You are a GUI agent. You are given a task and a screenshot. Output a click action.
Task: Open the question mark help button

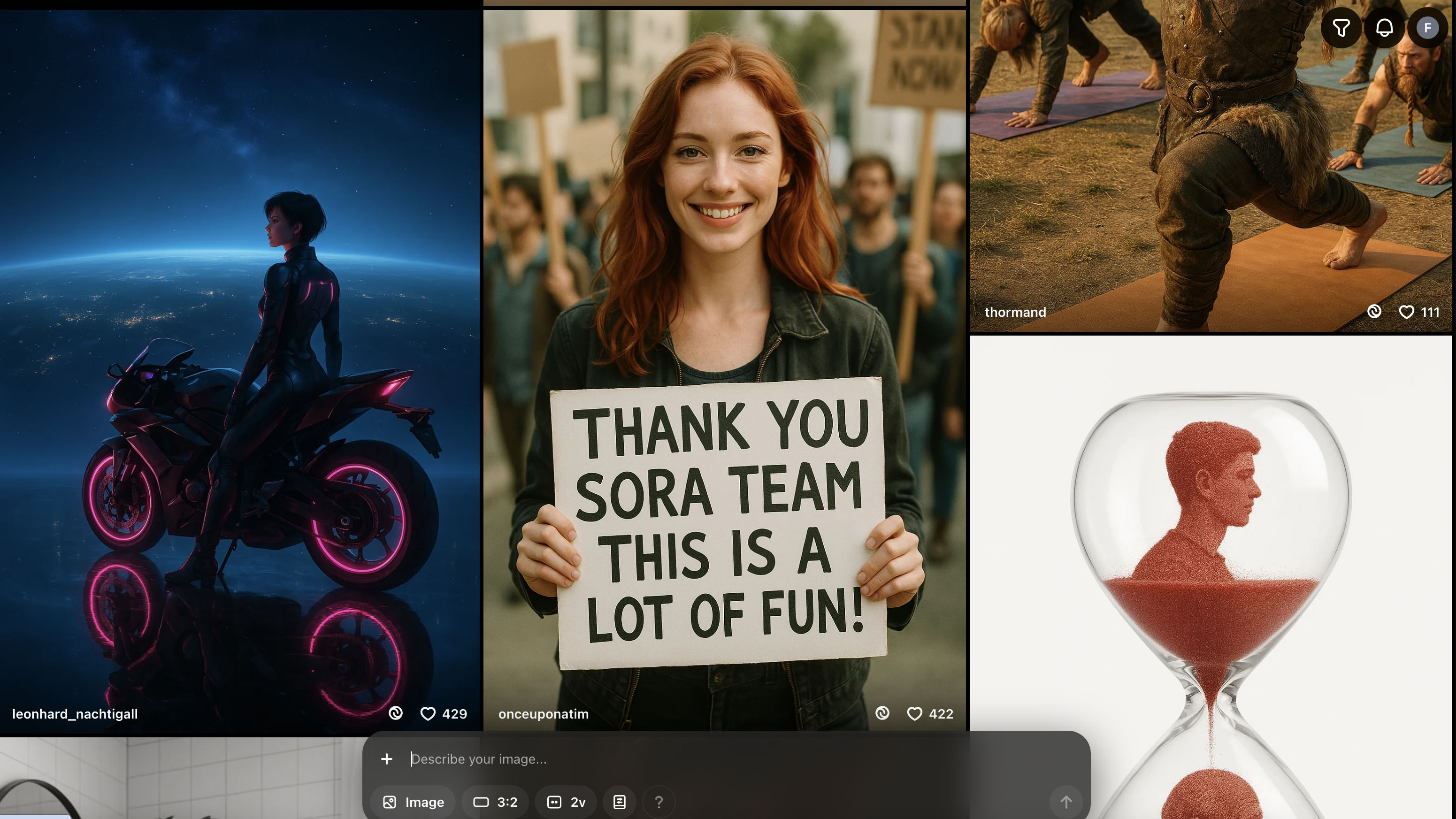click(659, 802)
